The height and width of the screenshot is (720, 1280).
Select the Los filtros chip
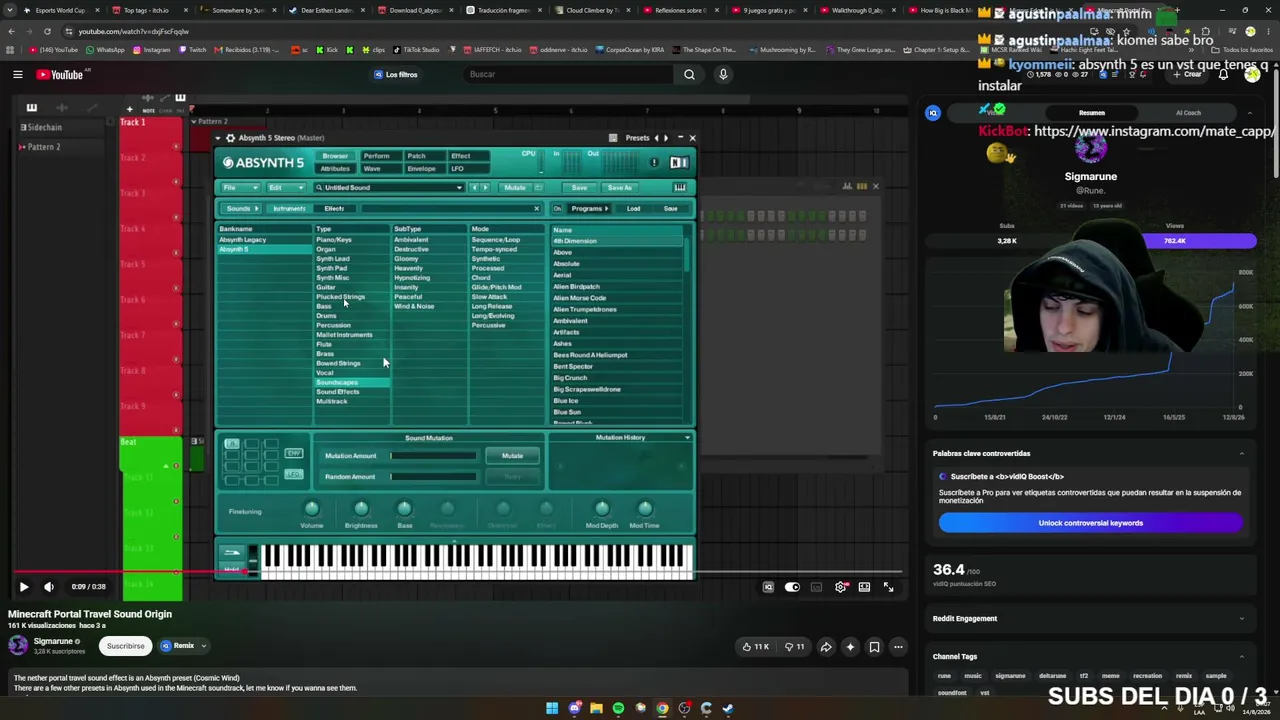pyautogui.click(x=395, y=74)
